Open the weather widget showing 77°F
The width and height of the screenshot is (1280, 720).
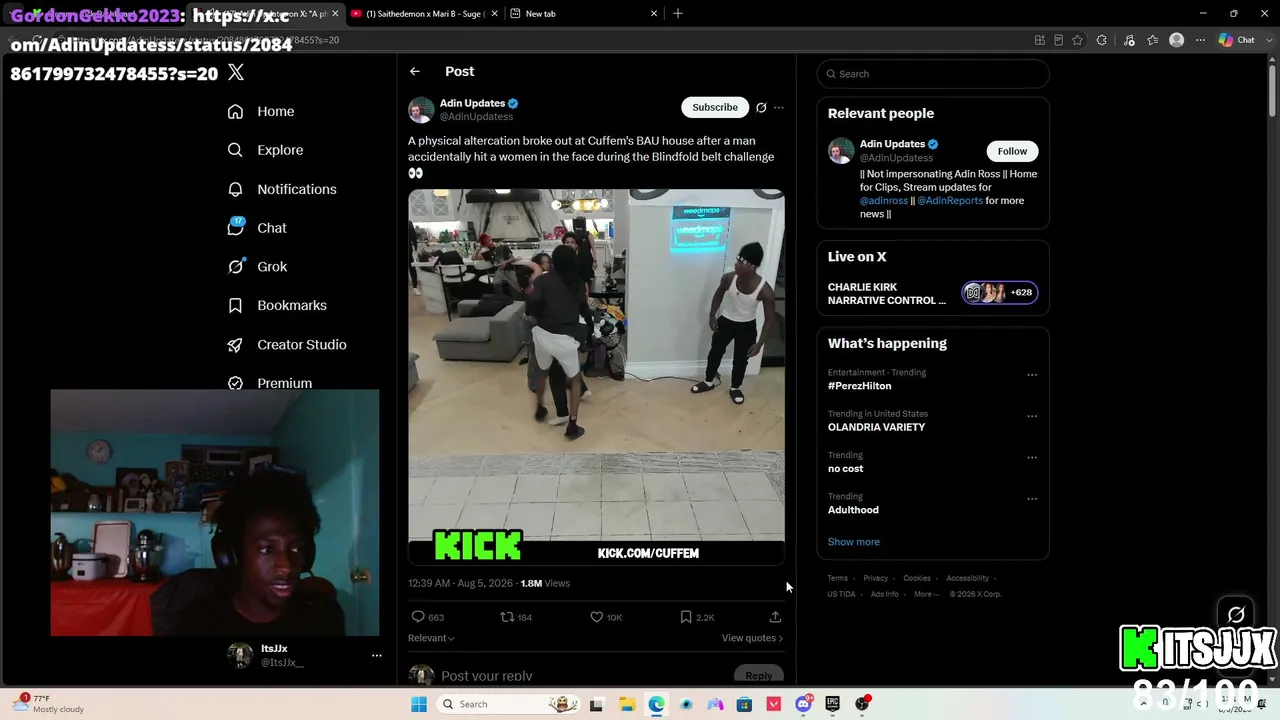pyautogui.click(x=48, y=704)
